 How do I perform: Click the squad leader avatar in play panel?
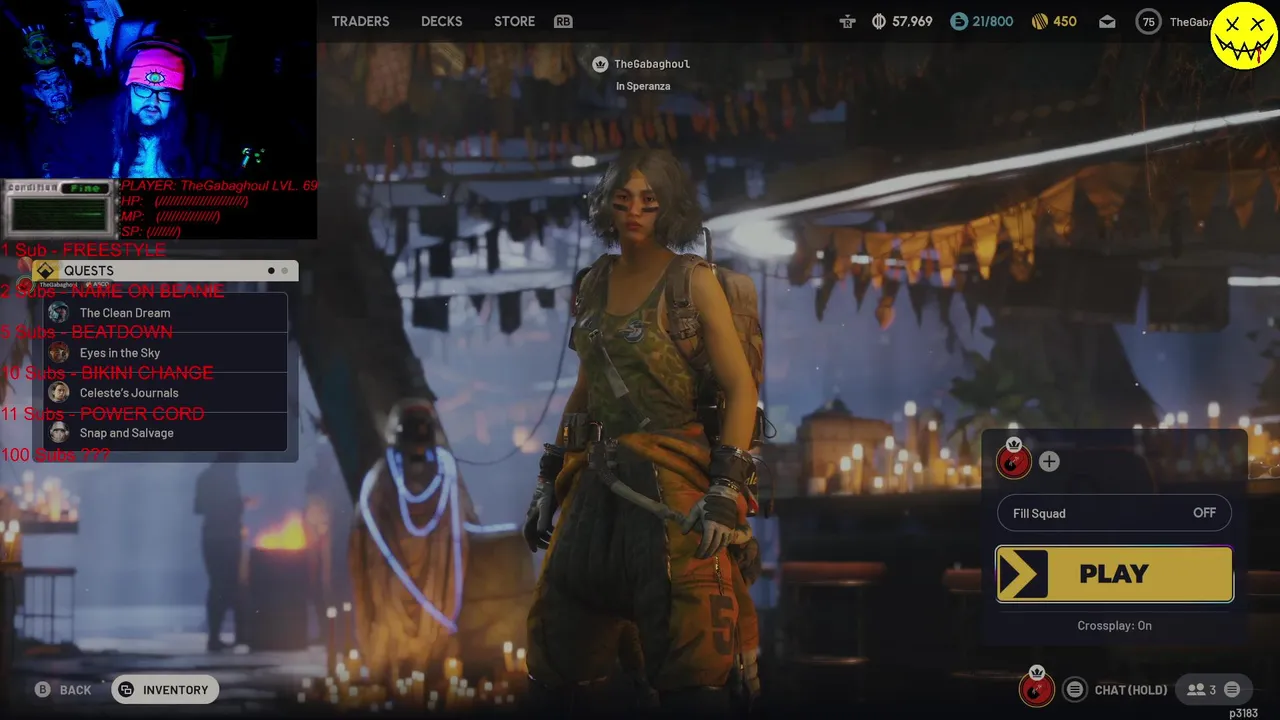(x=1014, y=461)
